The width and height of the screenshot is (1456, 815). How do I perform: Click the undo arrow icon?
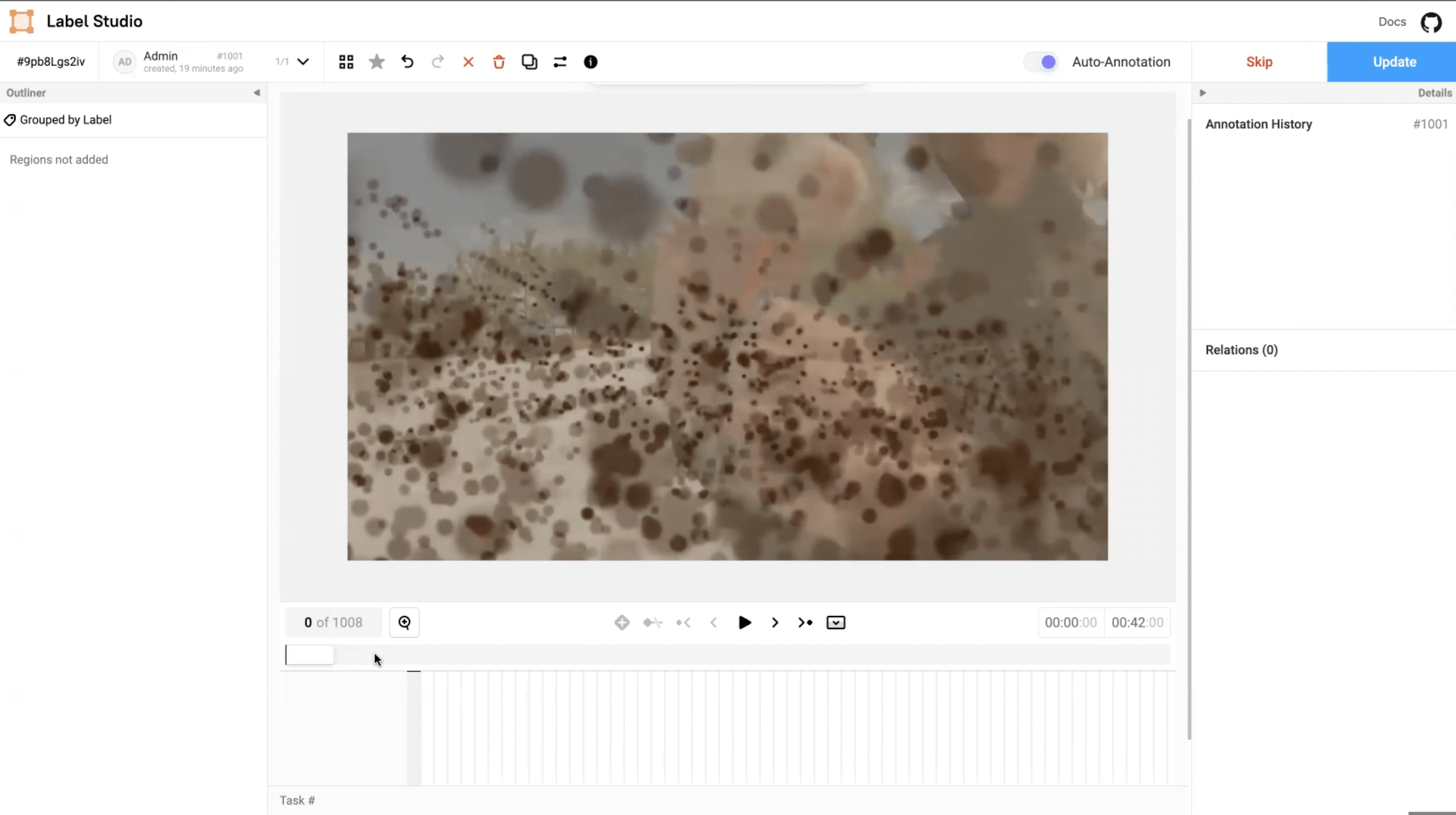pyautogui.click(x=407, y=62)
